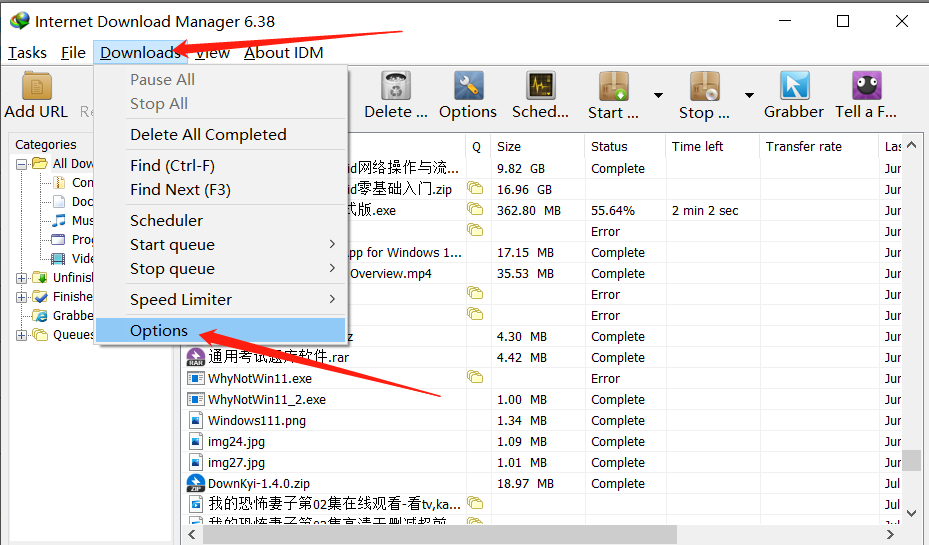Viewport: 929px width, 545px height.
Task: Expand the Unfinished category tree node
Action: 22,278
